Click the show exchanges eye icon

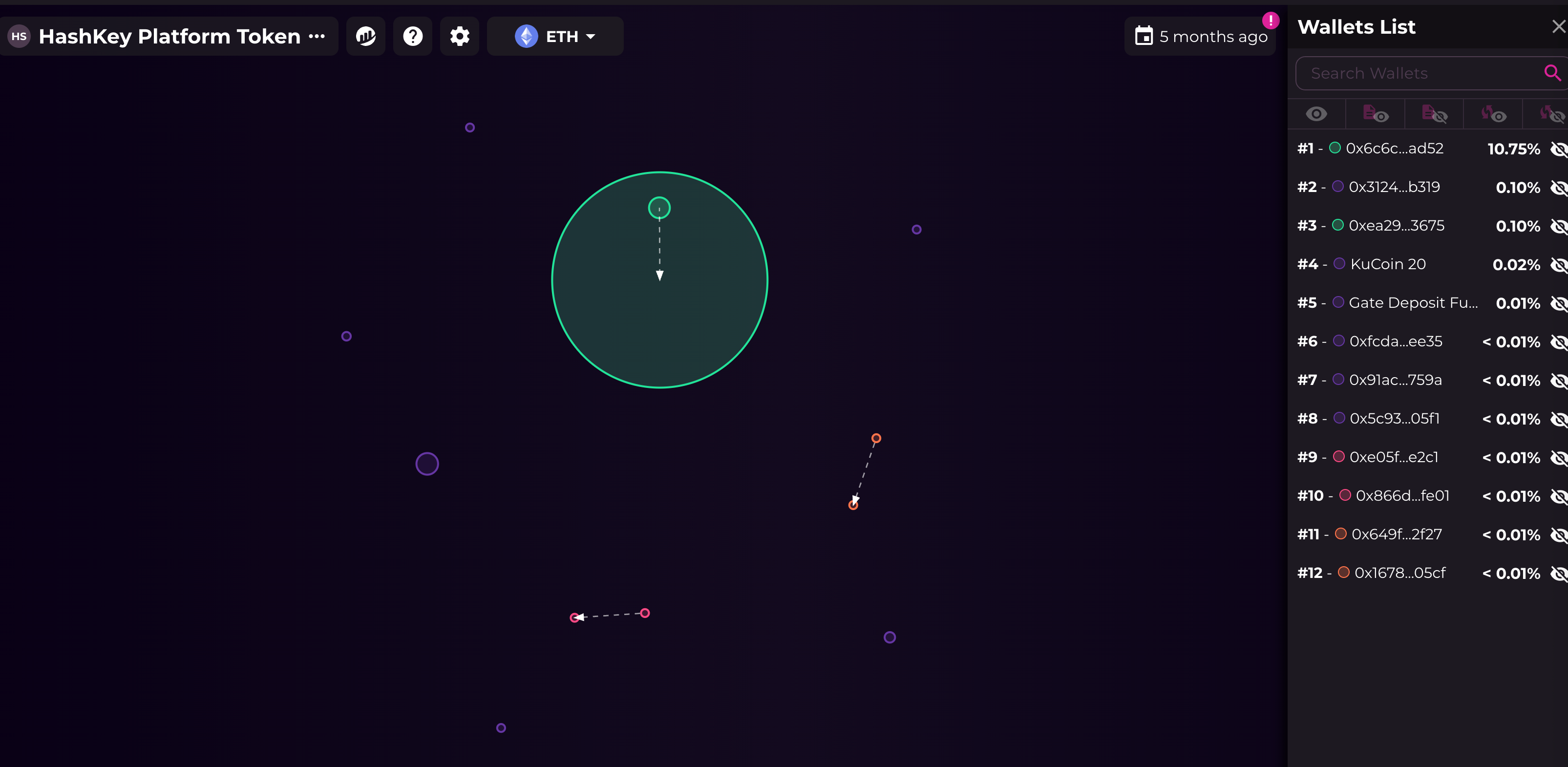pyautogui.click(x=1493, y=114)
